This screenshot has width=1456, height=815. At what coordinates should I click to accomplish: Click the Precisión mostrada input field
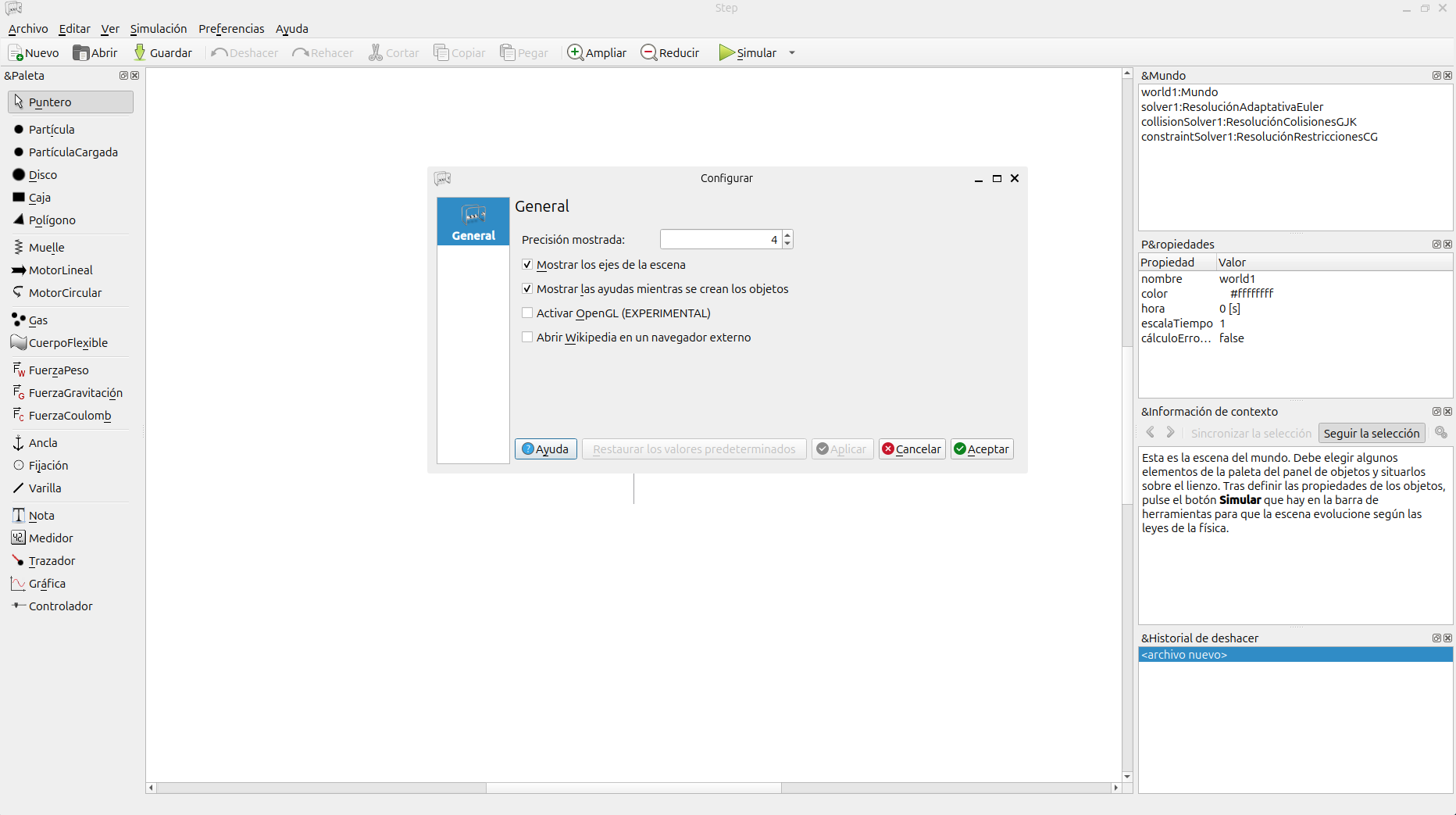click(x=719, y=240)
